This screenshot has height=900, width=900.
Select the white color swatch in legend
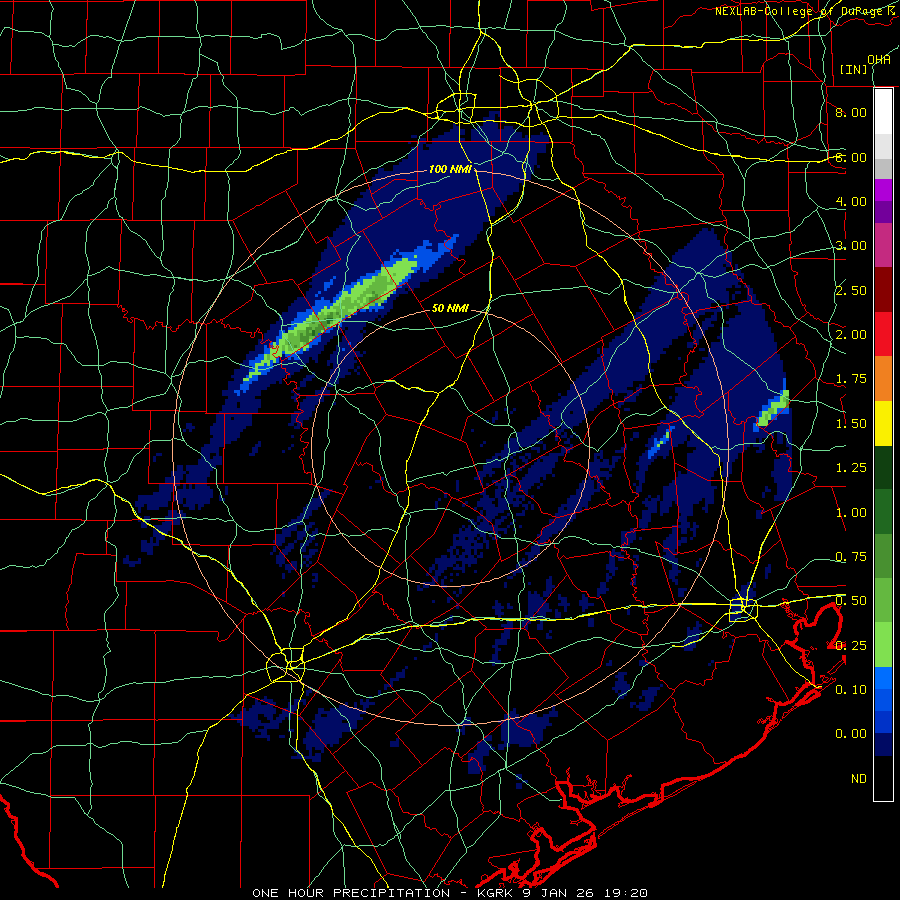[883, 112]
